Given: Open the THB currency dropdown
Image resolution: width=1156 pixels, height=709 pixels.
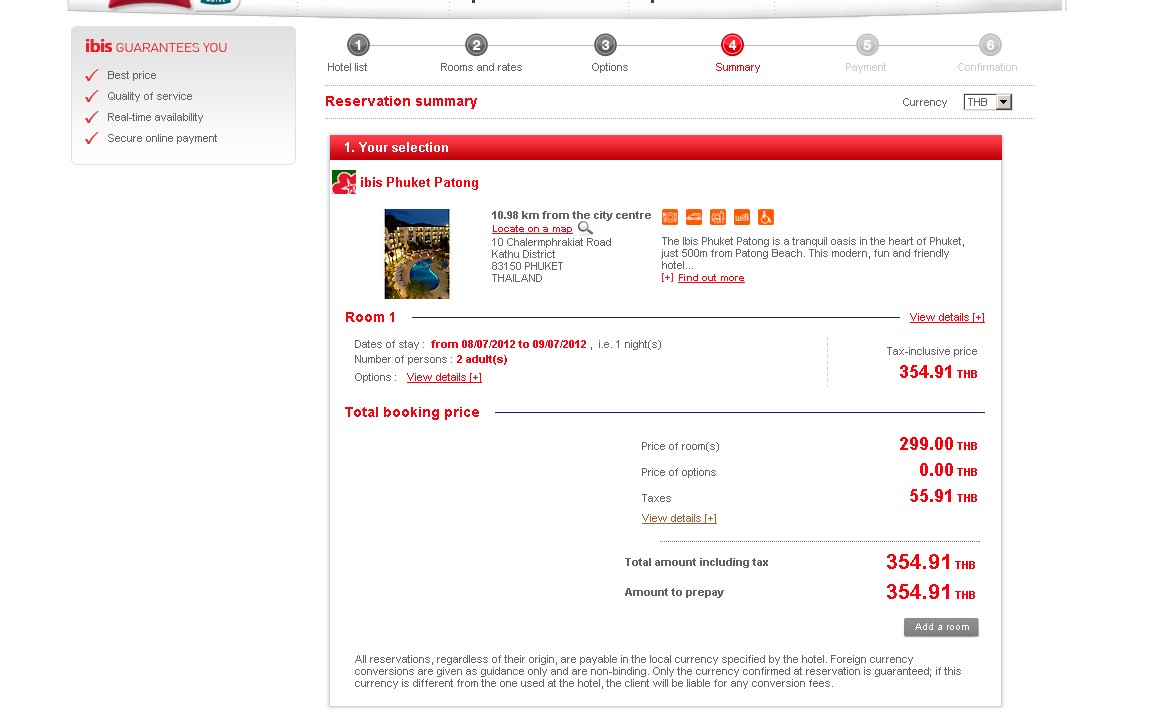Looking at the screenshot, I should coord(987,102).
